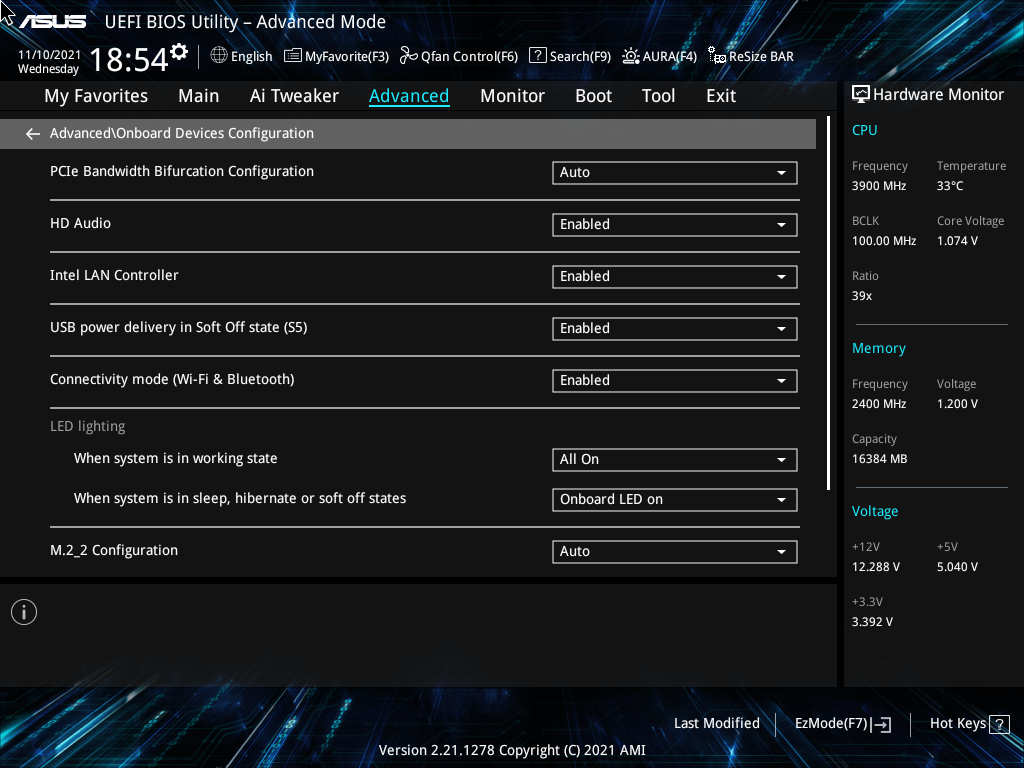This screenshot has width=1024, height=768.
Task: Click the settings list scrollbar
Action: (828, 303)
